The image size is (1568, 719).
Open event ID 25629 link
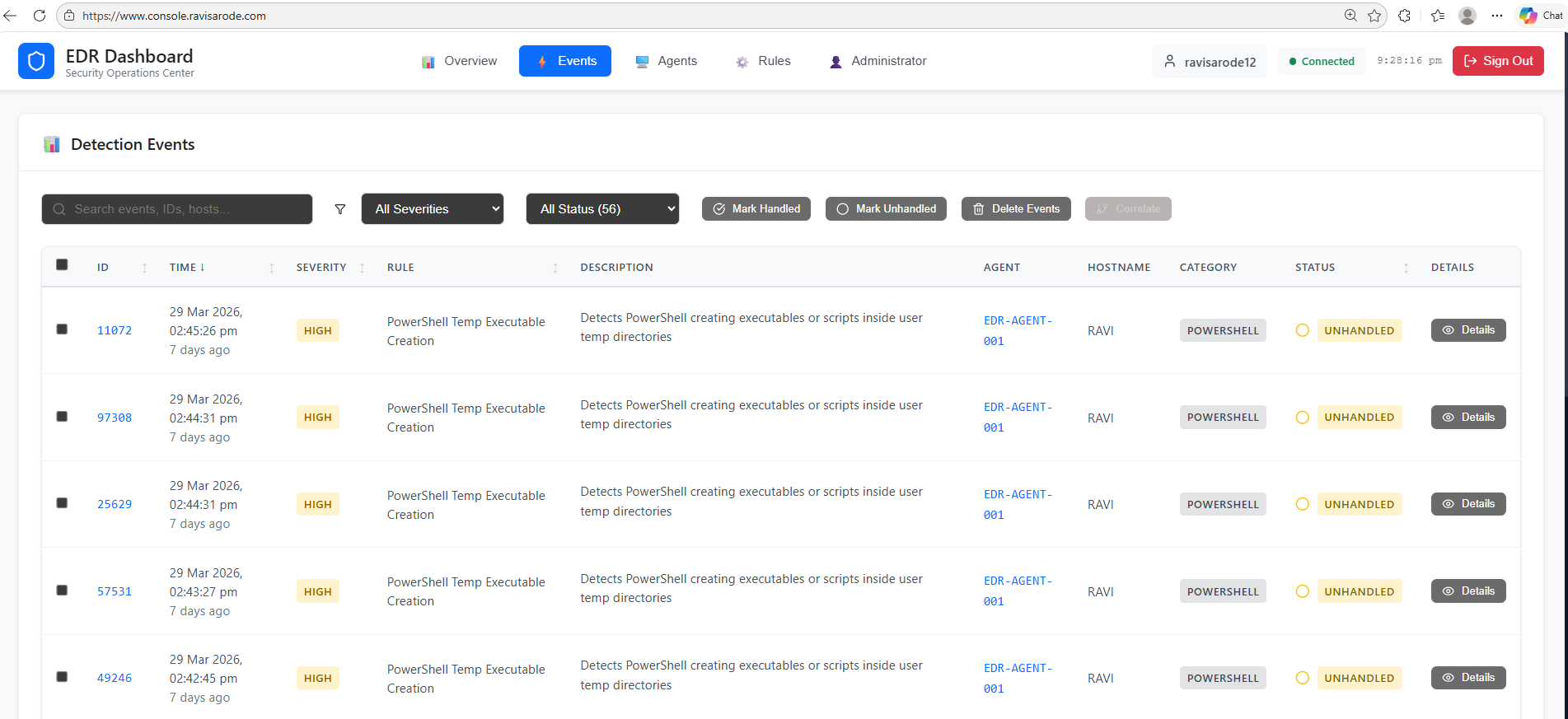coord(115,504)
